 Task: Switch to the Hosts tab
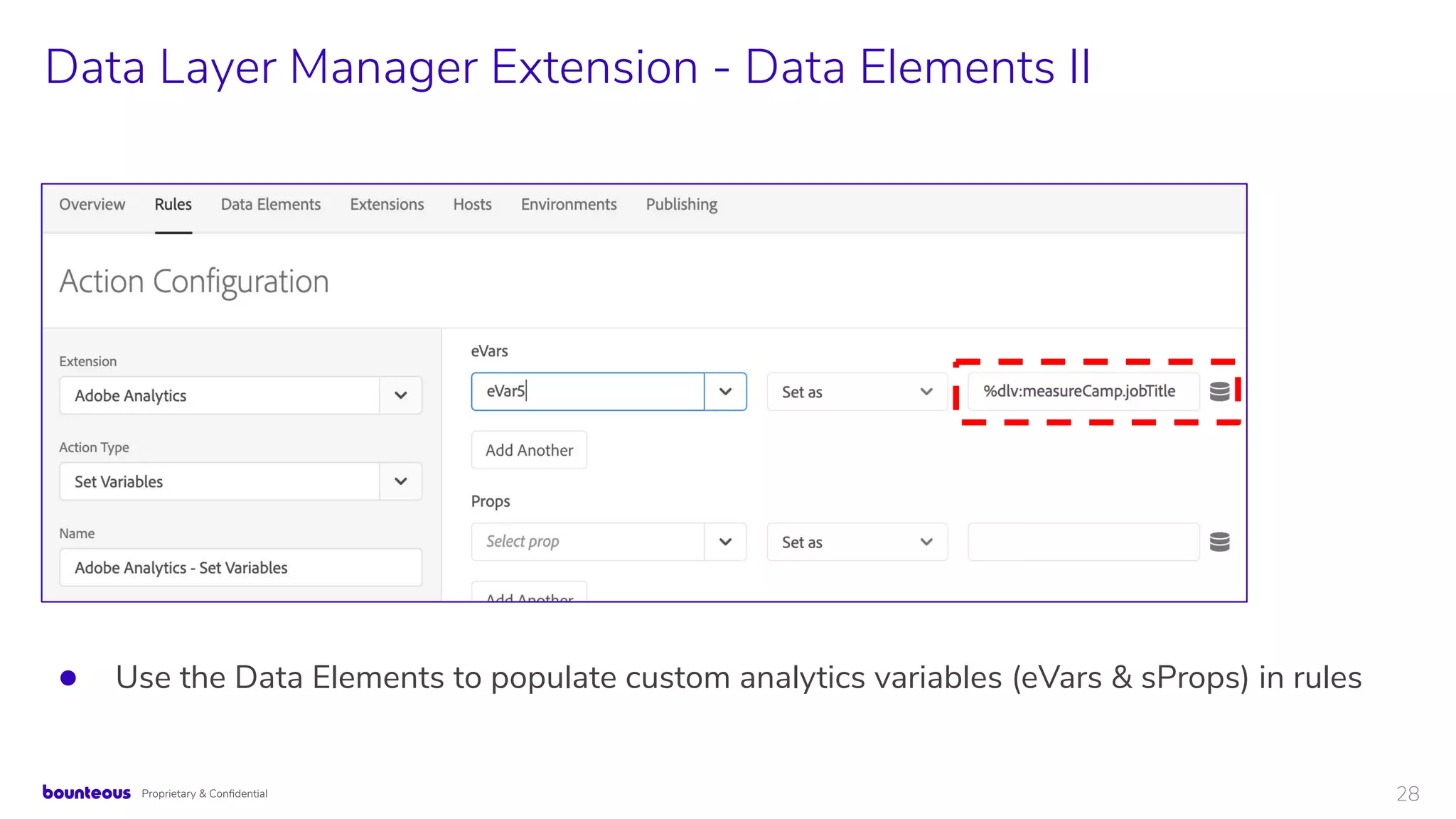coord(472,205)
